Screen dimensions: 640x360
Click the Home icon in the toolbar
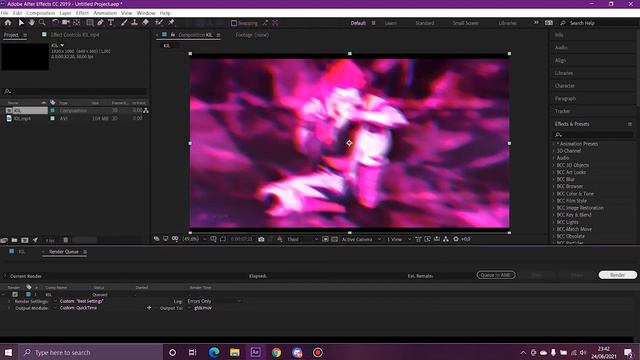pos(8,23)
